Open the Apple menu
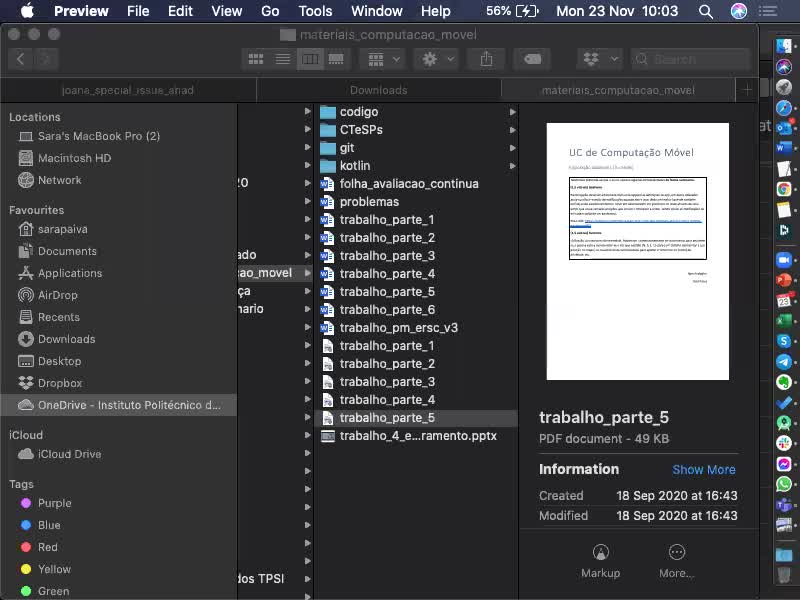The image size is (800, 600). 27,11
